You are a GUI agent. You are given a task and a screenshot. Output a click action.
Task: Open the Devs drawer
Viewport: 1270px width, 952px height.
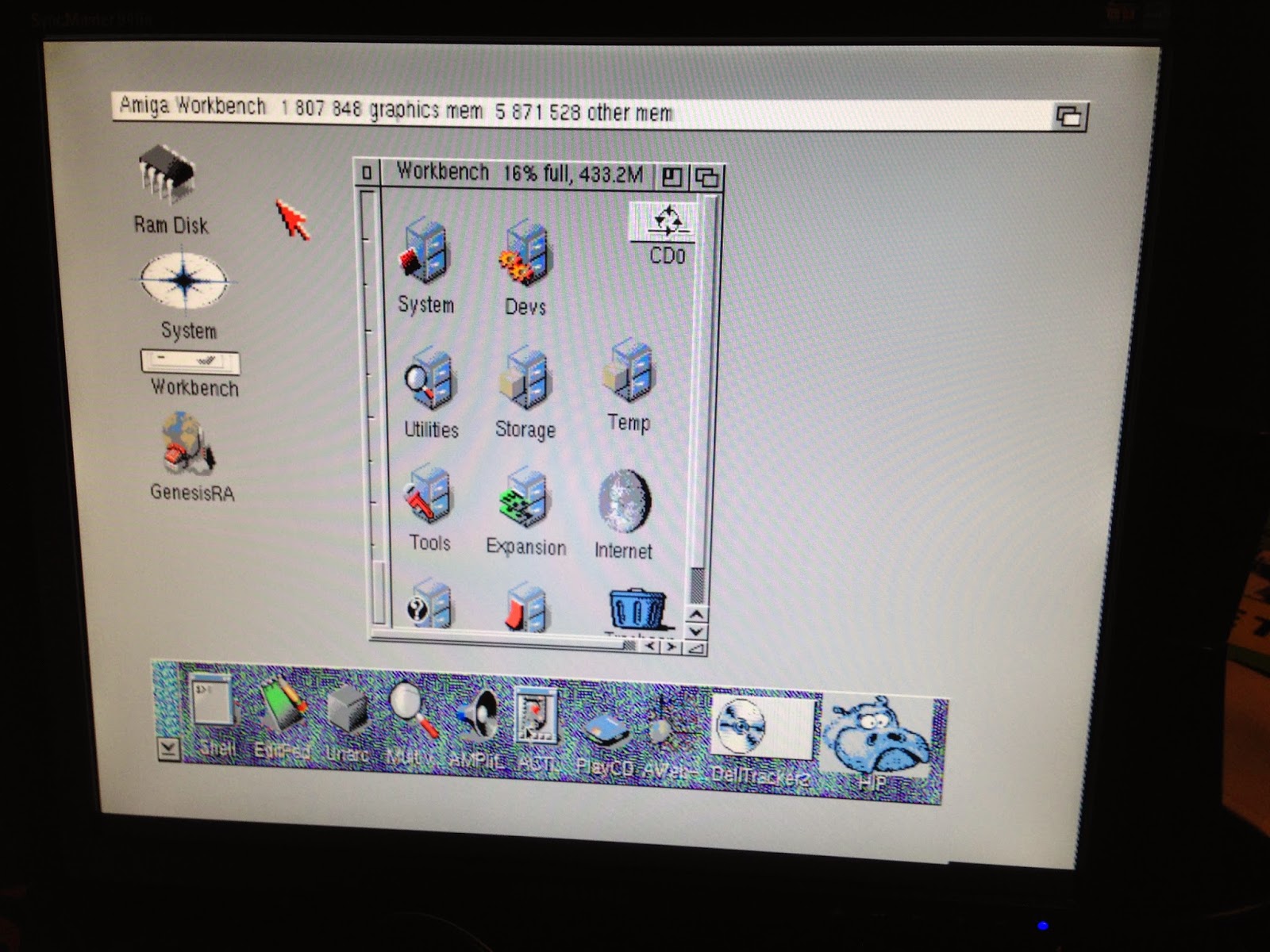[524, 254]
